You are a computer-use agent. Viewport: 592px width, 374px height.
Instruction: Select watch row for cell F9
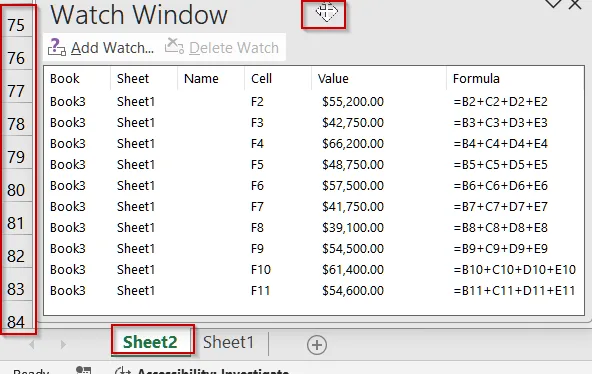[x=314, y=249]
